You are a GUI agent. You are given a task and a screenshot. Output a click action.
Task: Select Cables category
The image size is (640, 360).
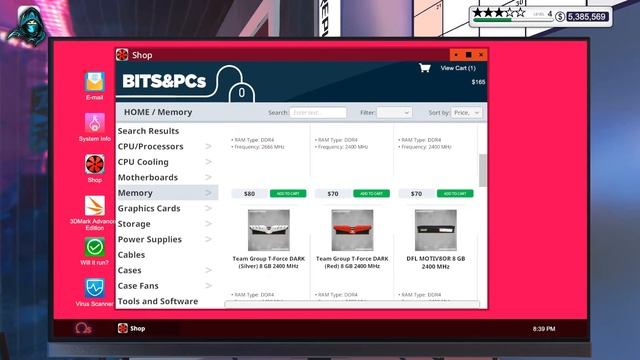click(x=131, y=255)
